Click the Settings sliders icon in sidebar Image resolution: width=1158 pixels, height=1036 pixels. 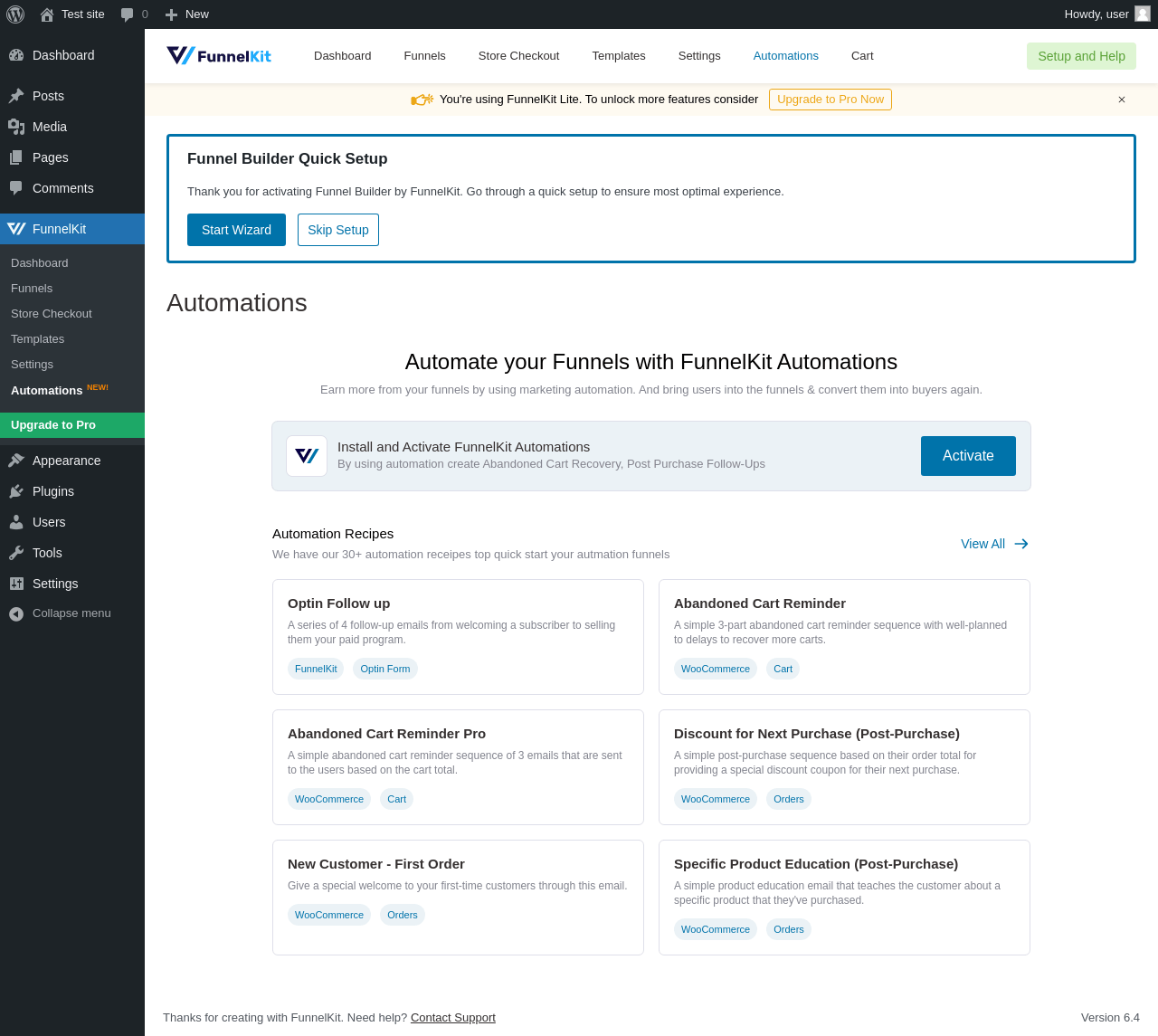[16, 584]
